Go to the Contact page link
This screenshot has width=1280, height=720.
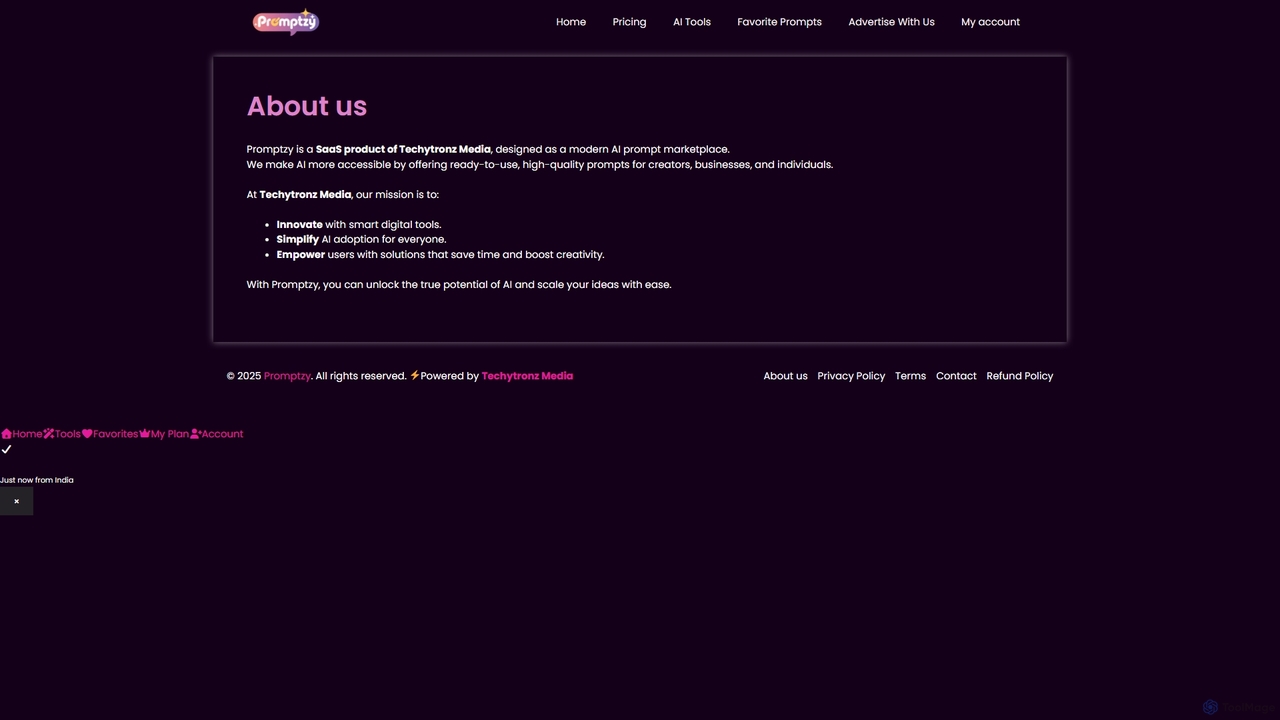tap(956, 376)
